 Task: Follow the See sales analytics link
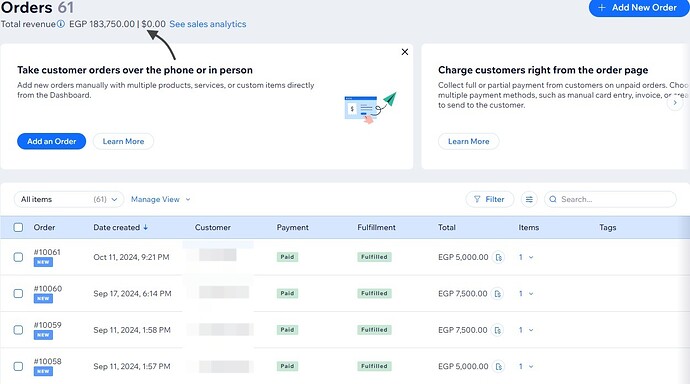point(208,24)
